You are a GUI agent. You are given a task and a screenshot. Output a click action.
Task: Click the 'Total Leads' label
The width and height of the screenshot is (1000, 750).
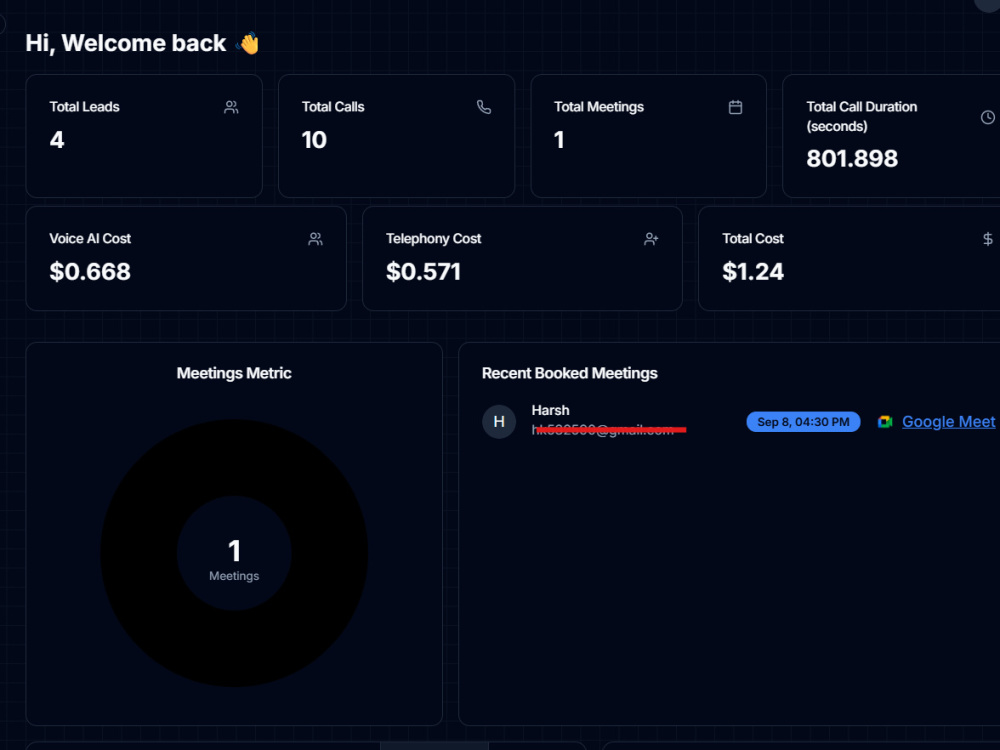84,107
